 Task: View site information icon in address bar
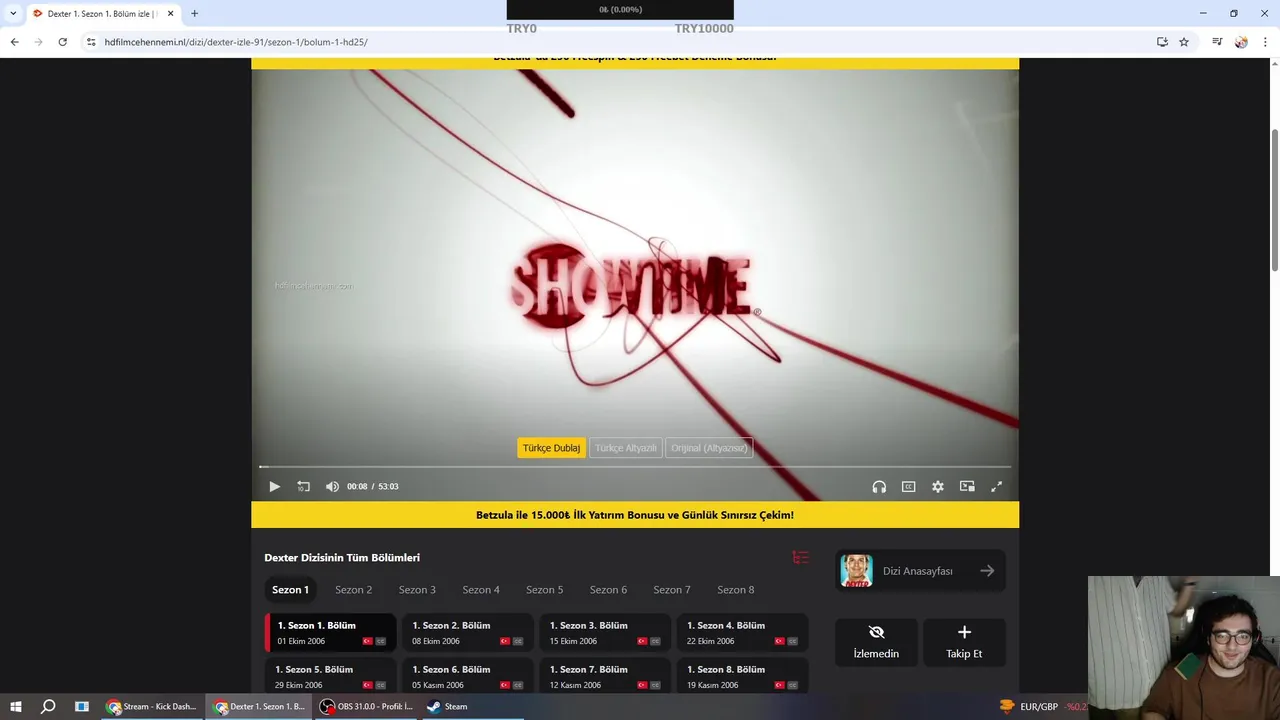(91, 42)
